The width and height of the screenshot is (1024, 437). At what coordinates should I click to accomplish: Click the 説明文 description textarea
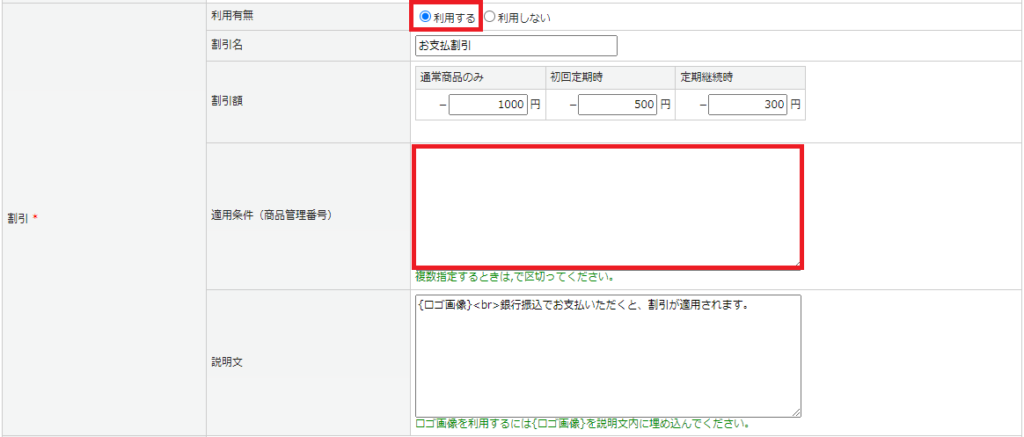tap(608, 356)
